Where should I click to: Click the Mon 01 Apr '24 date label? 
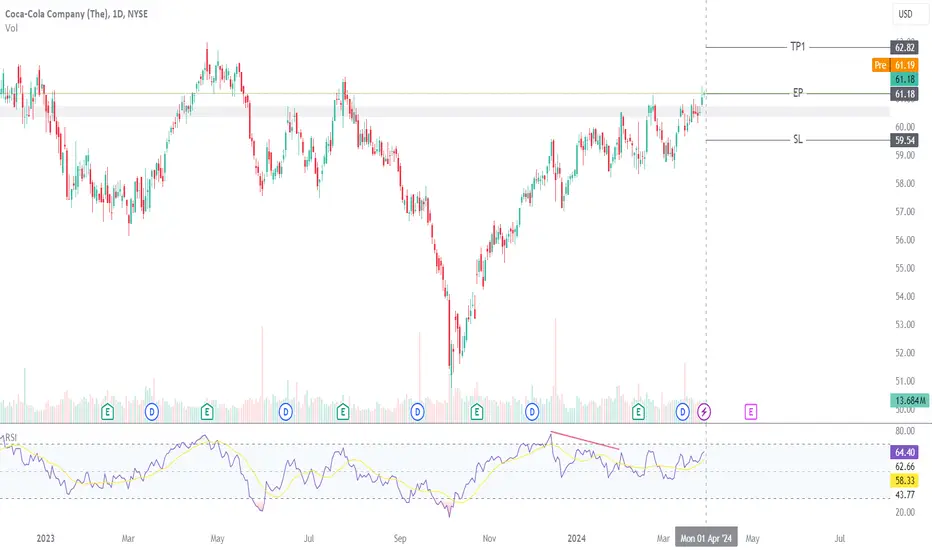[x=706, y=538]
